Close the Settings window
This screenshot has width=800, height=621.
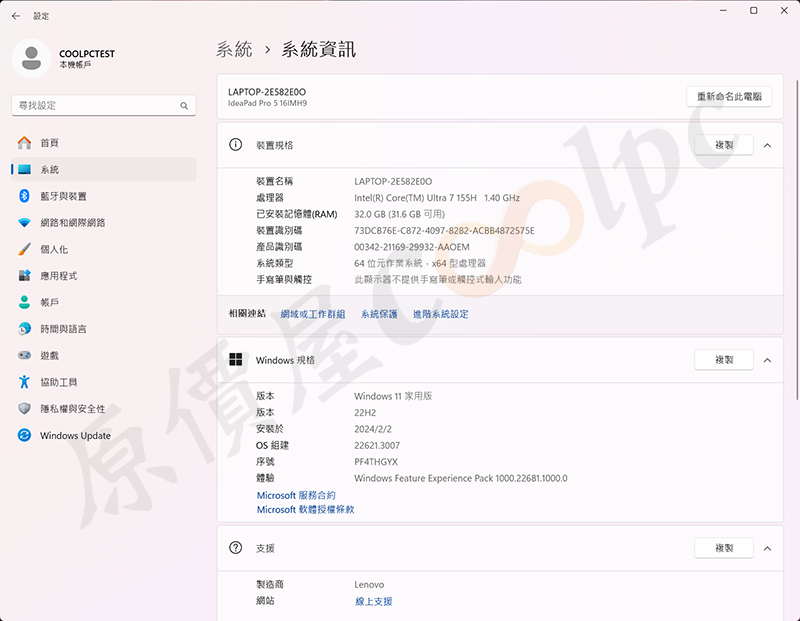(x=784, y=11)
